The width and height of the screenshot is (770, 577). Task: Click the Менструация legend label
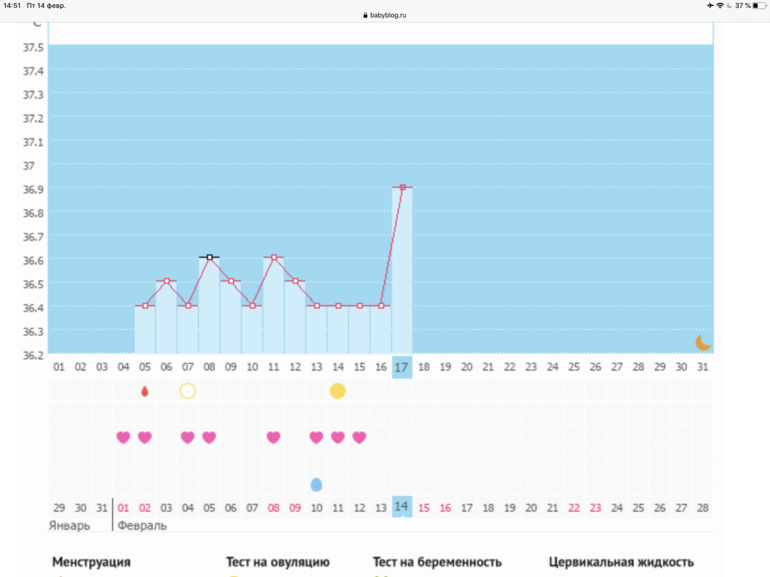pyautogui.click(x=91, y=562)
